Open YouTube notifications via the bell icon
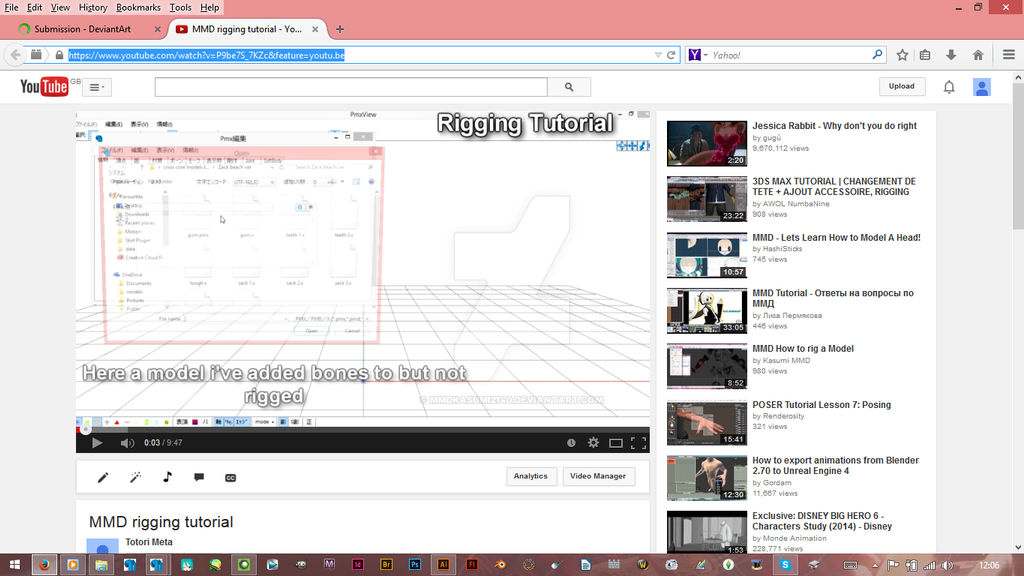 [x=949, y=86]
